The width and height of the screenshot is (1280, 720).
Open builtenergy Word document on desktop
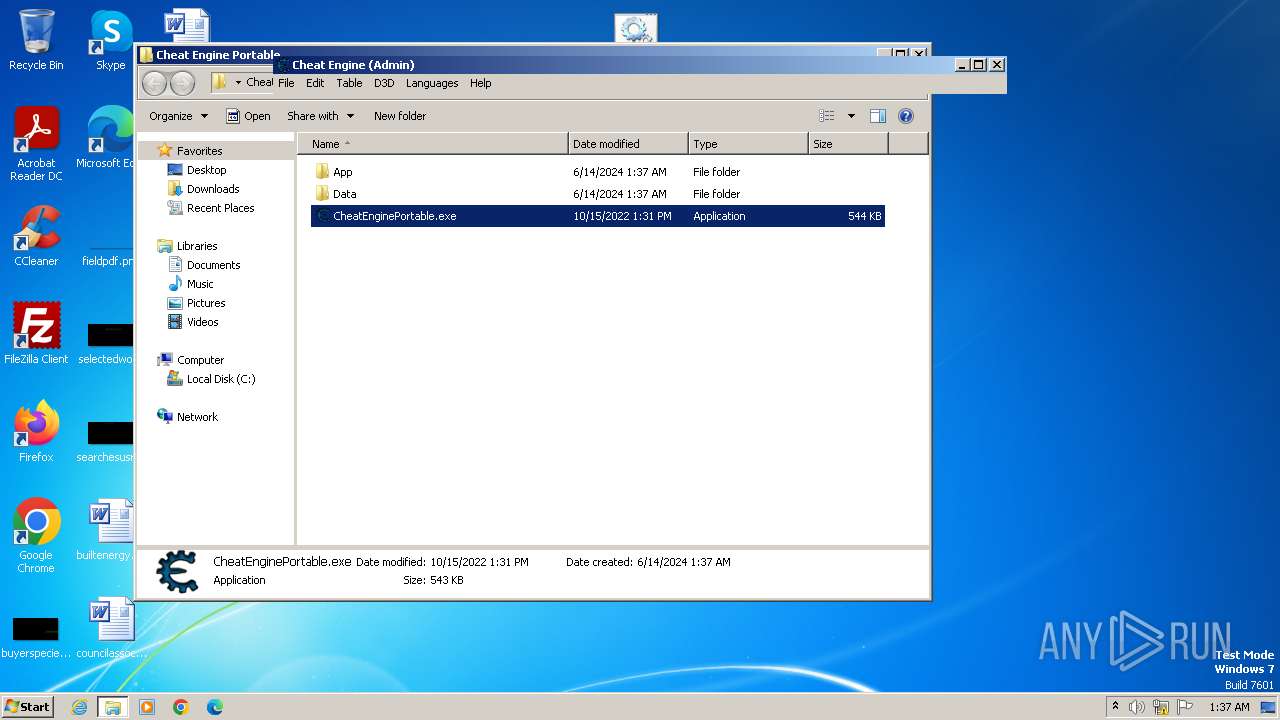click(x=110, y=530)
